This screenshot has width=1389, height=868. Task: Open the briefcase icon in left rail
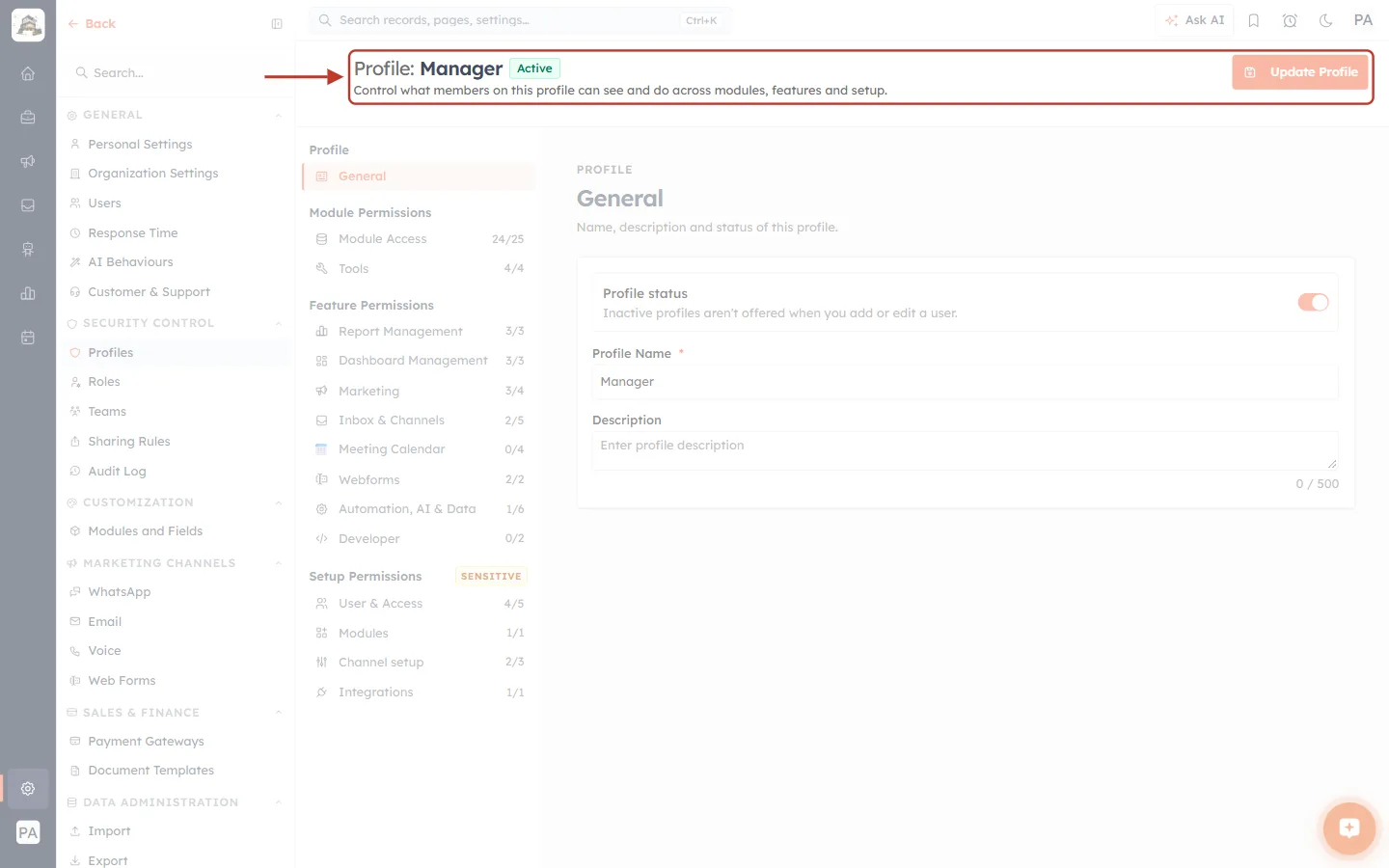pos(28,118)
